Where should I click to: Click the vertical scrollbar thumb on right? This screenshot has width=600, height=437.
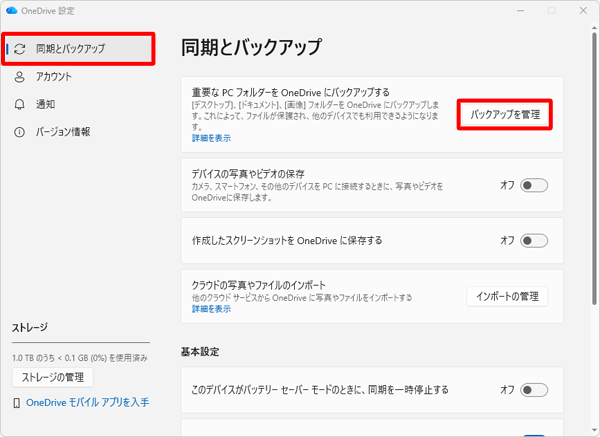[x=594, y=168]
